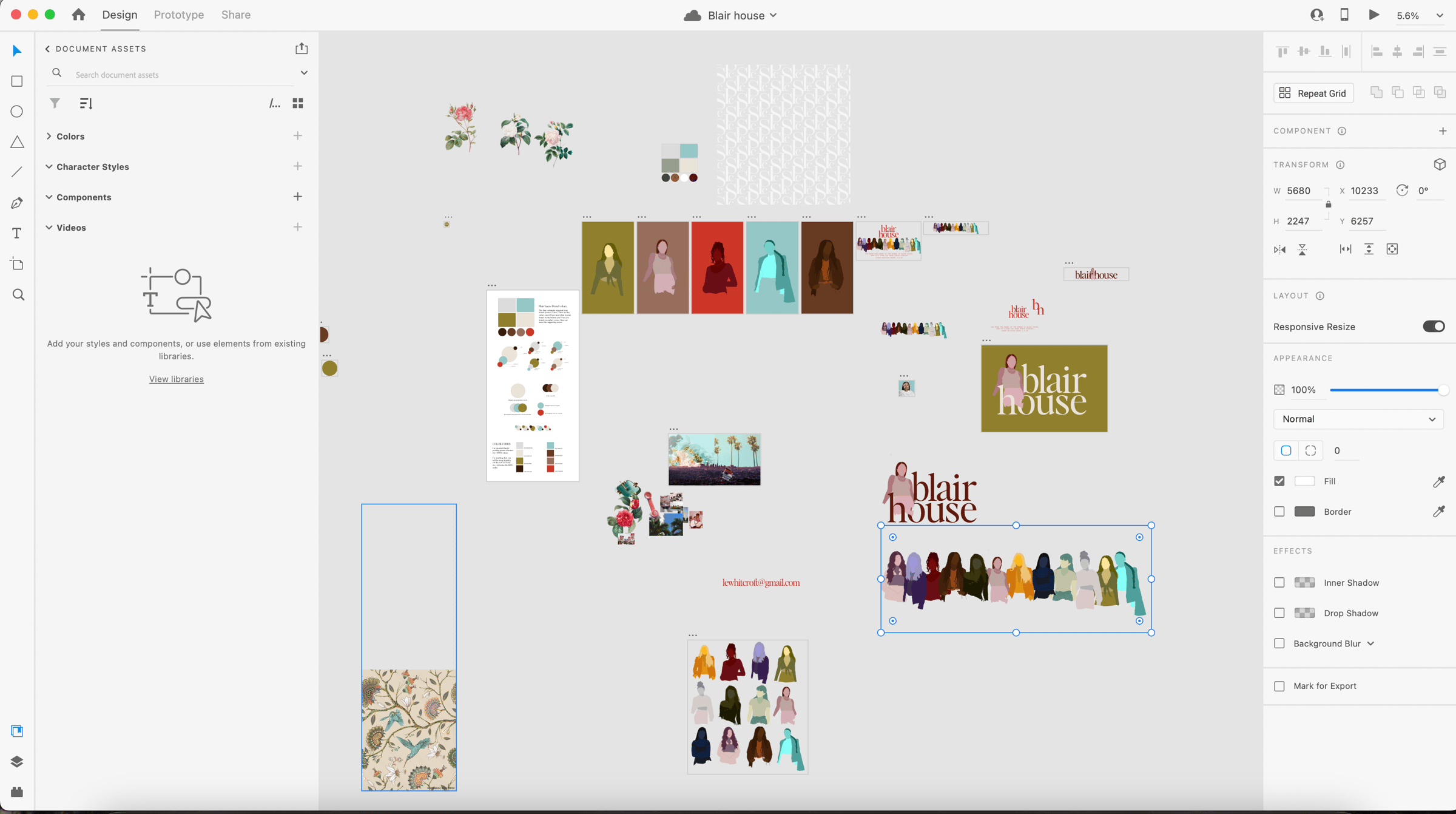This screenshot has height=814, width=1456.
Task: Open the zoom level dropdown
Action: point(1439,16)
